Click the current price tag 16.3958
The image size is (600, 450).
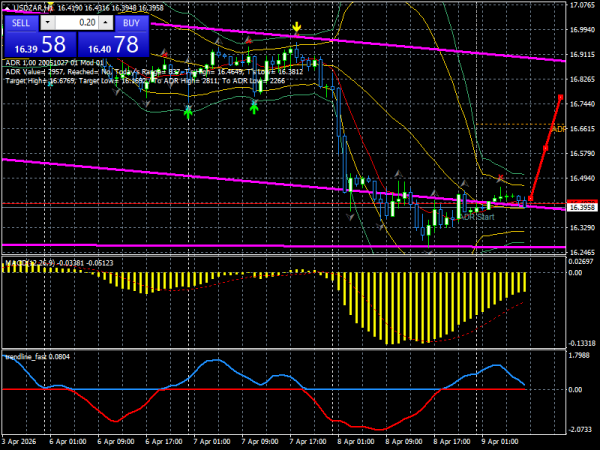582,207
